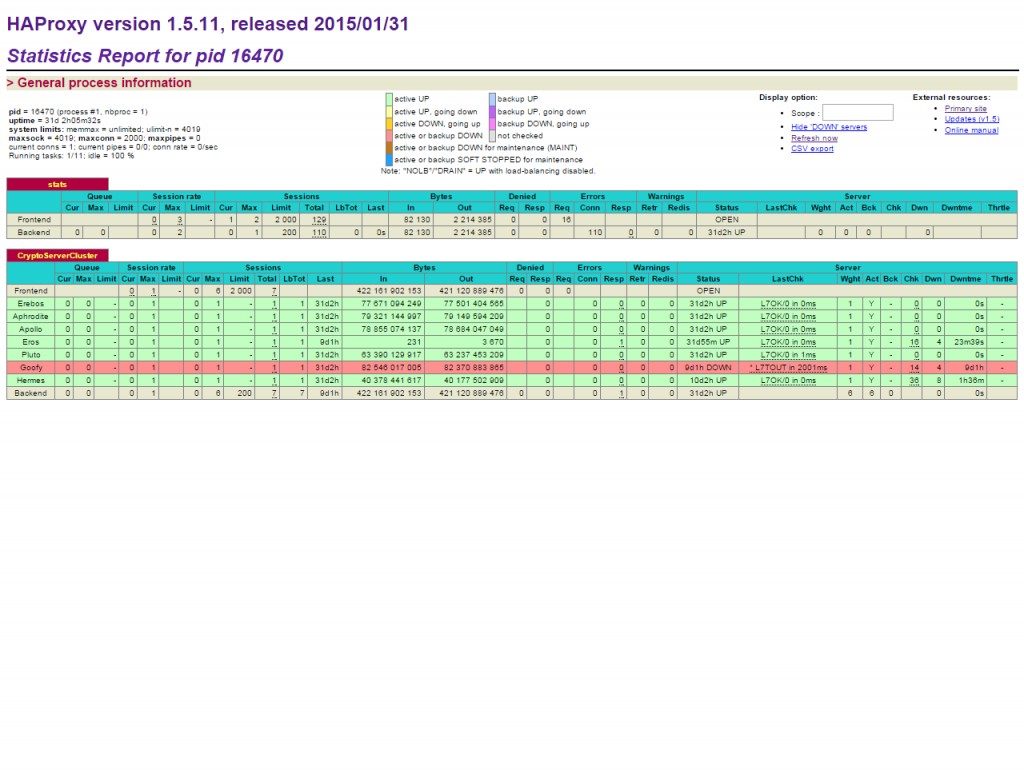Viewport: 1024px width, 770px height.
Task: Click the L7TOUT in 2001ms check result
Action: (x=788, y=368)
